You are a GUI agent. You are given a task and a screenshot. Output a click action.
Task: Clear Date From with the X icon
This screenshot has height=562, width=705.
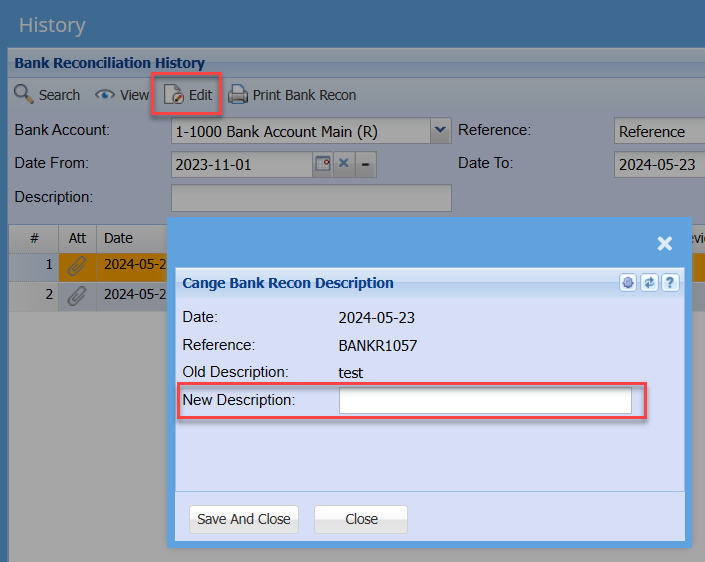(x=345, y=164)
